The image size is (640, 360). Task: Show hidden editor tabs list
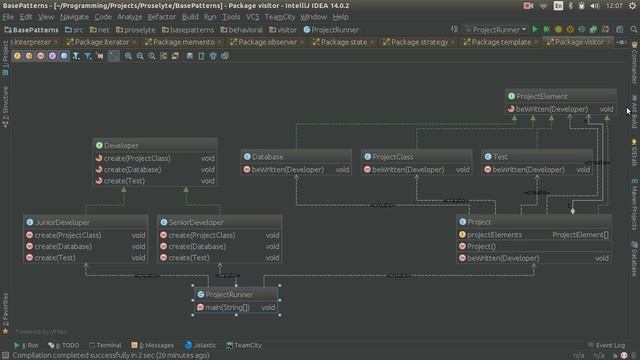621,42
